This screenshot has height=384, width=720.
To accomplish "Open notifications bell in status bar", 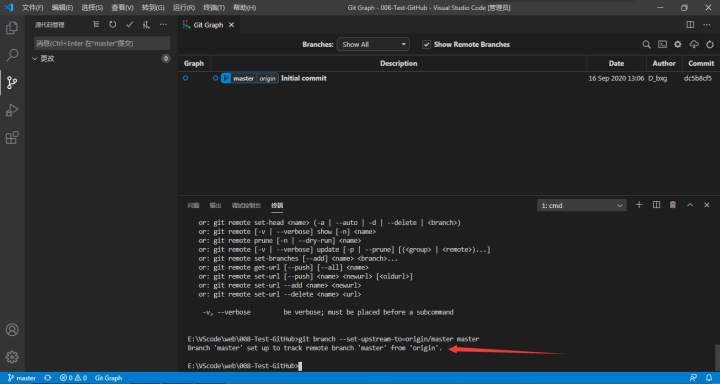I will [x=709, y=378].
